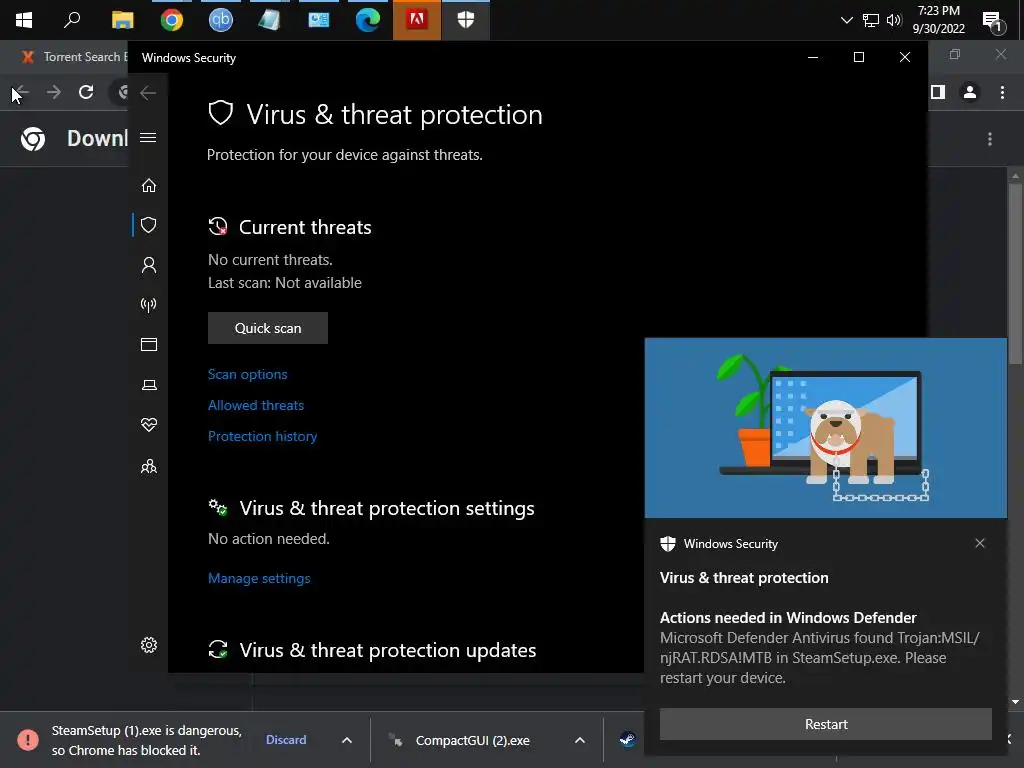The width and height of the screenshot is (1024, 768).
Task: Open the Windows Start menu
Action: pyautogui.click(x=24, y=20)
